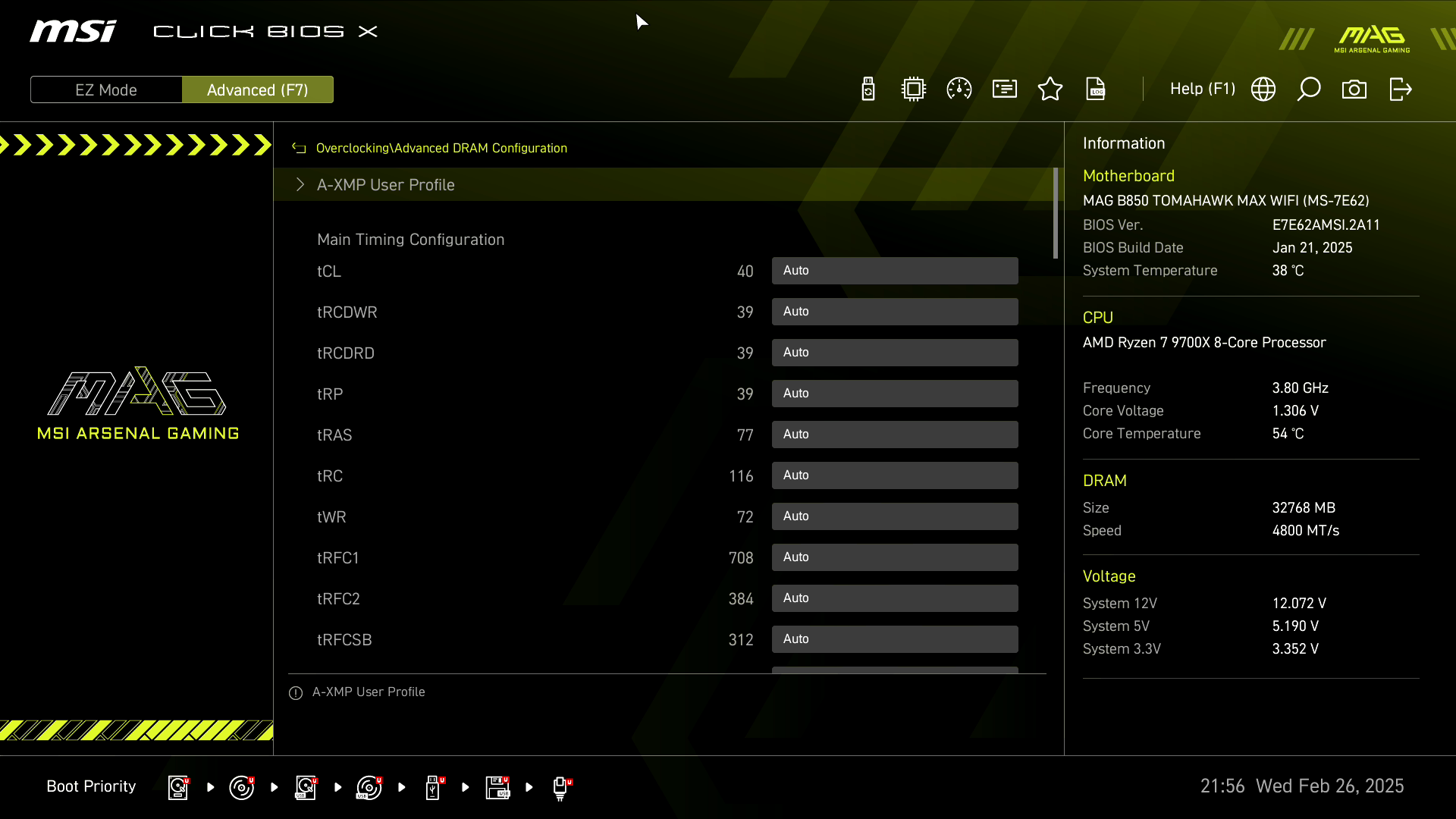Image resolution: width=1456 pixels, height=819 pixels.
Task: Open the tRAS Auto value field
Action: coord(895,435)
